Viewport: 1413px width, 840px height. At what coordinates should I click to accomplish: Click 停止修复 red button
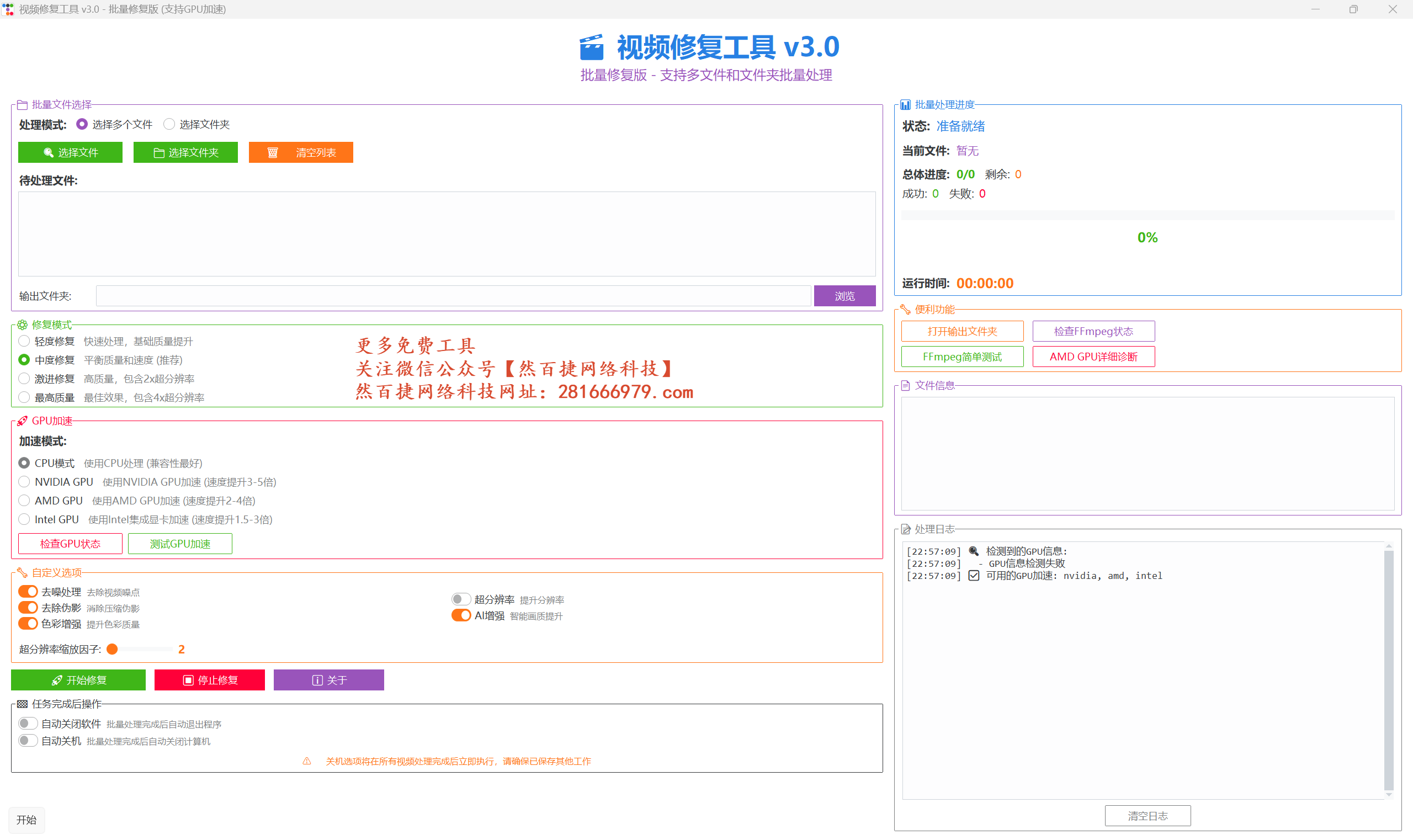(x=209, y=680)
